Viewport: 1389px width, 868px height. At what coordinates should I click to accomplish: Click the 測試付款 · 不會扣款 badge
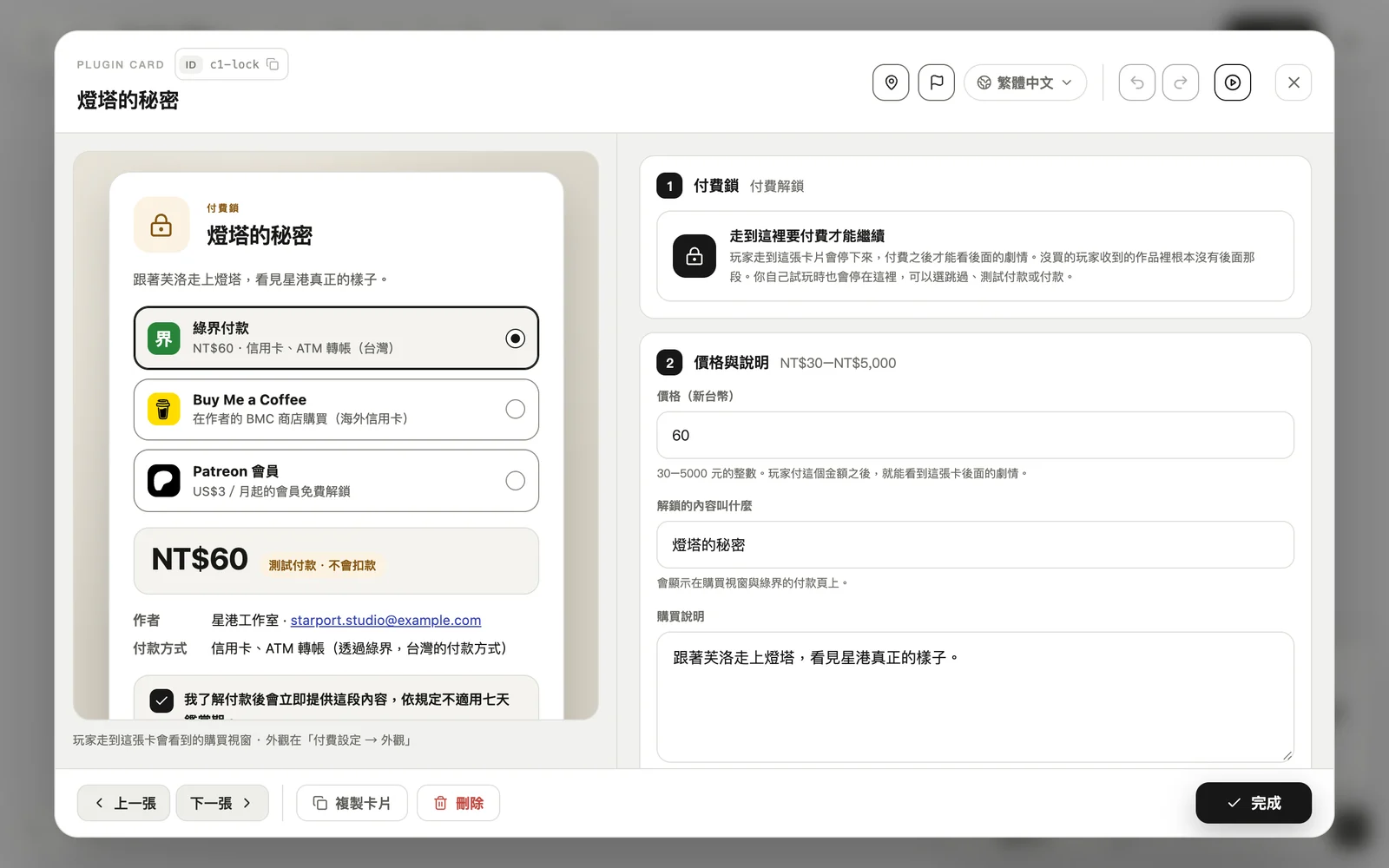point(322,565)
